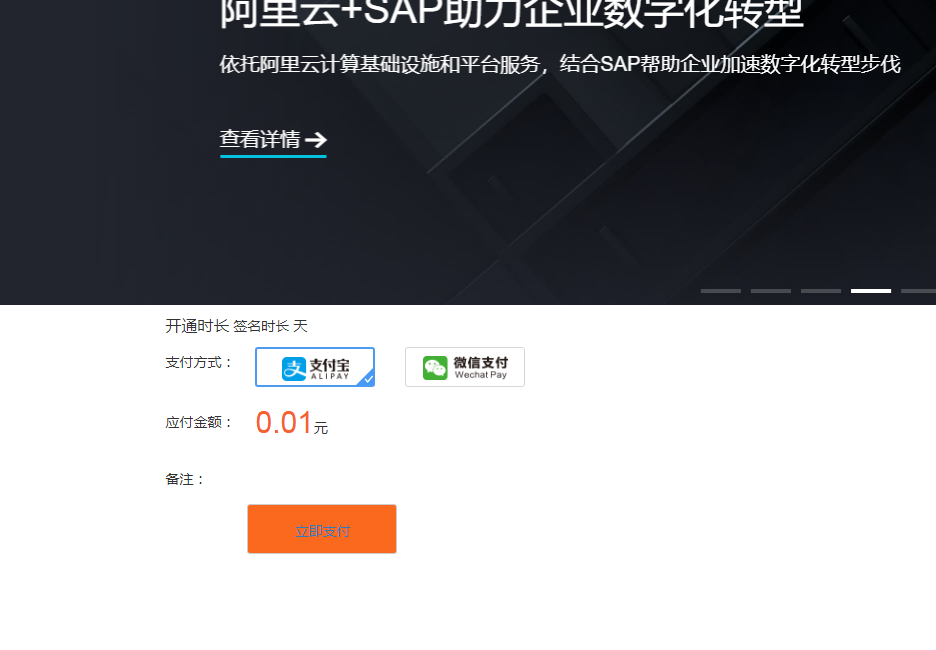The image size is (936, 650).
Task: Click the 0.01 元 payable amount
Action: pyautogui.click(x=292, y=423)
